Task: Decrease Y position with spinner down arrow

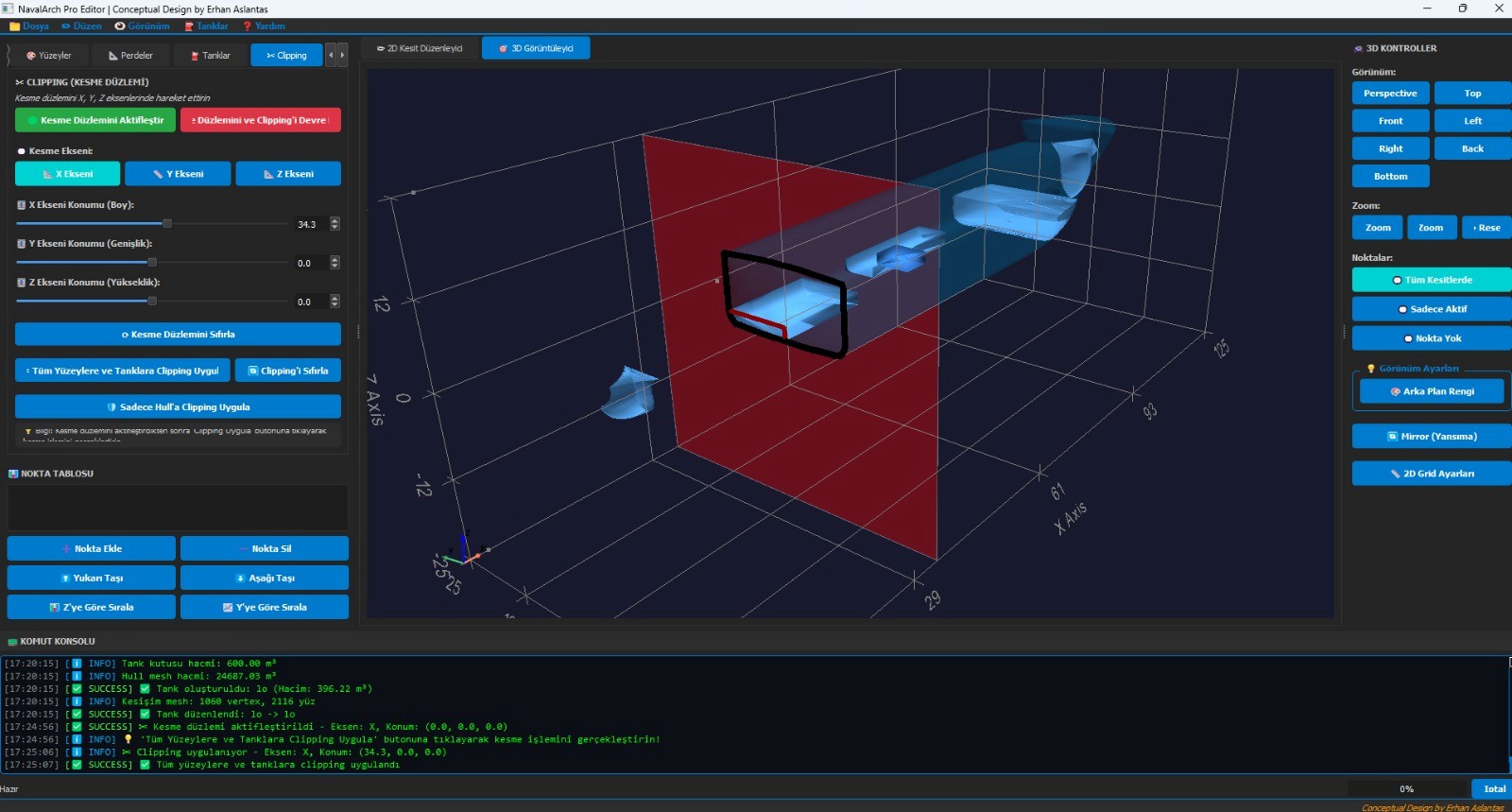Action: click(335, 267)
